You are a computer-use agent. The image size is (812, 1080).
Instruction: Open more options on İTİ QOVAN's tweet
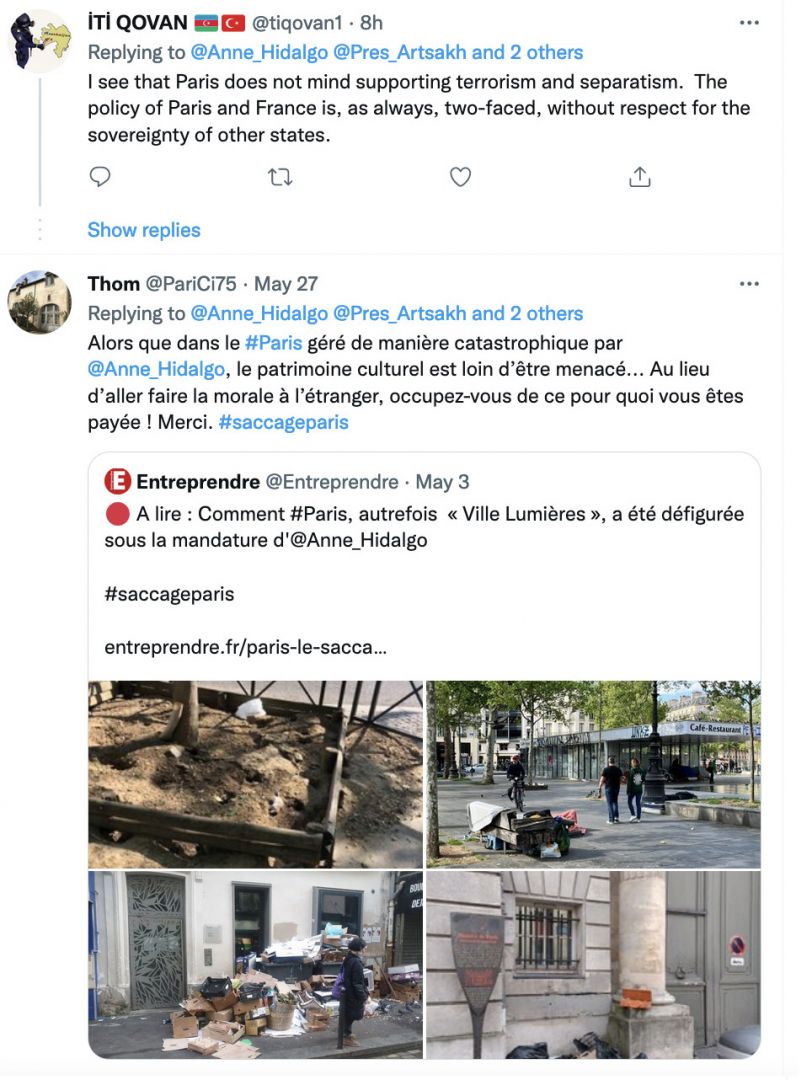[x=749, y=23]
